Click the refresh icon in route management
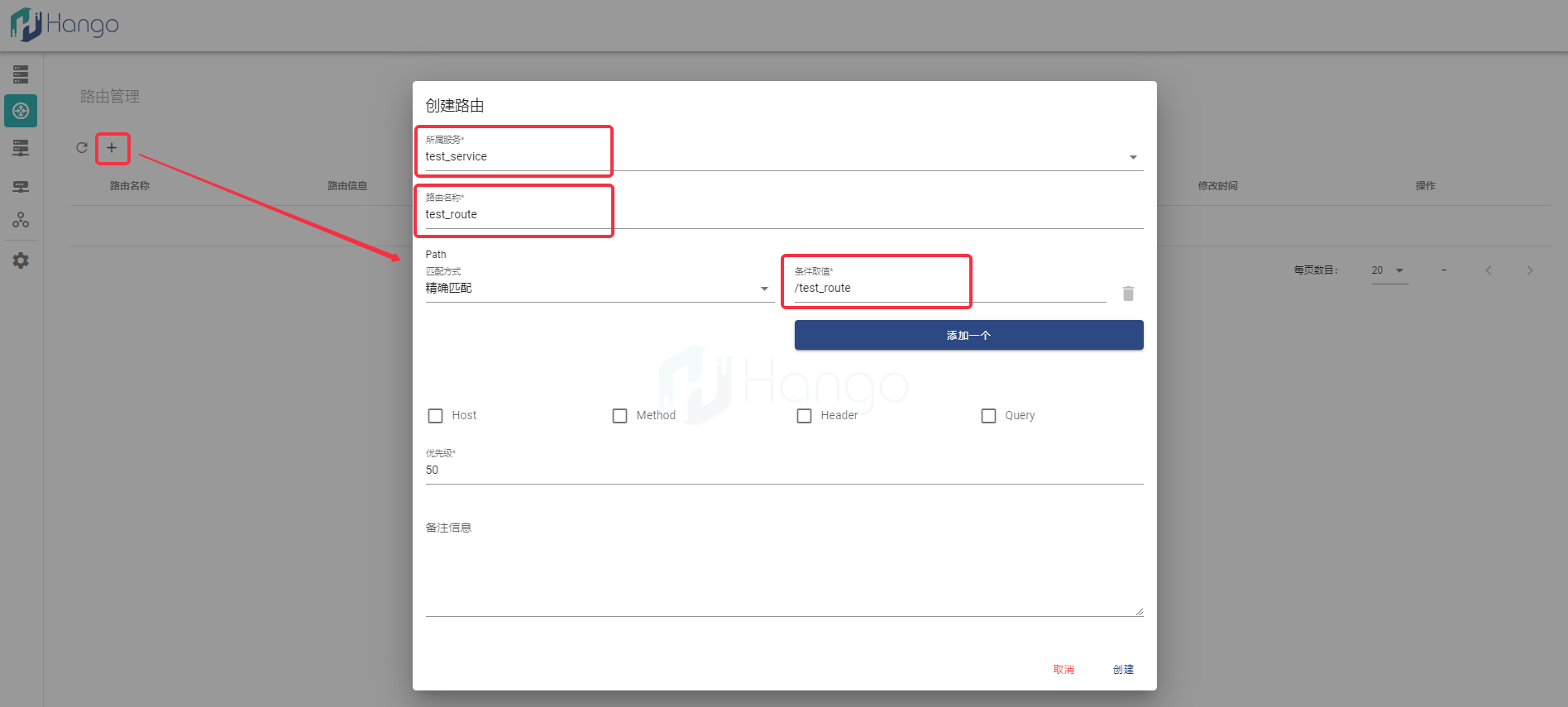1568x707 pixels. (x=82, y=148)
